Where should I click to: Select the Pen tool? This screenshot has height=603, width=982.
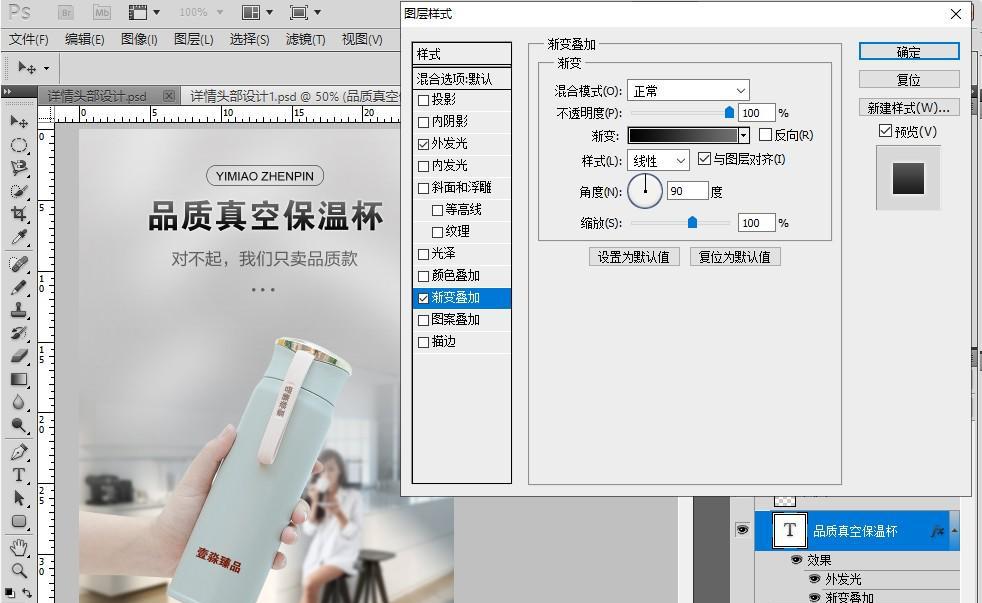pos(19,451)
